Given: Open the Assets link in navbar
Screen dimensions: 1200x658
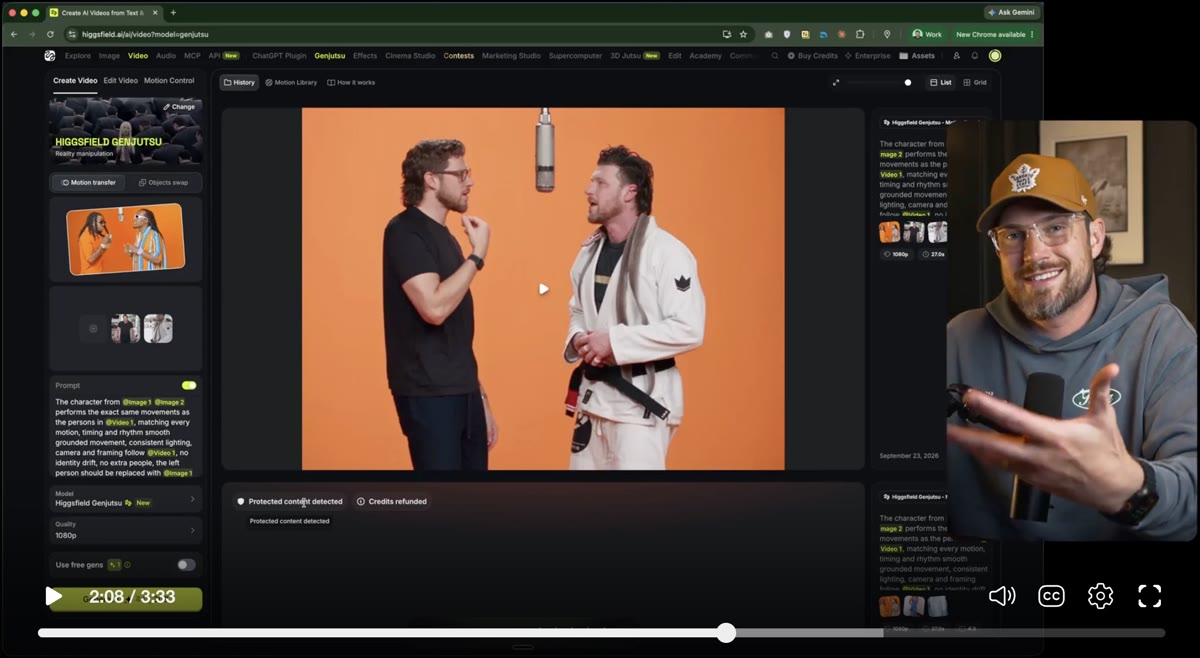Looking at the screenshot, I should 917,56.
